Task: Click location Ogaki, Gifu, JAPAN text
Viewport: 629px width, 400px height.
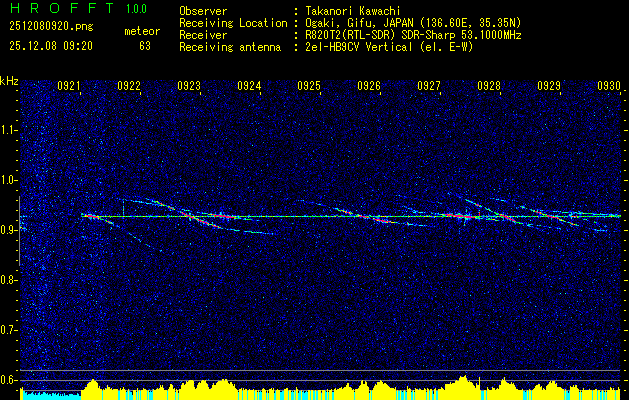Action: 411,23
